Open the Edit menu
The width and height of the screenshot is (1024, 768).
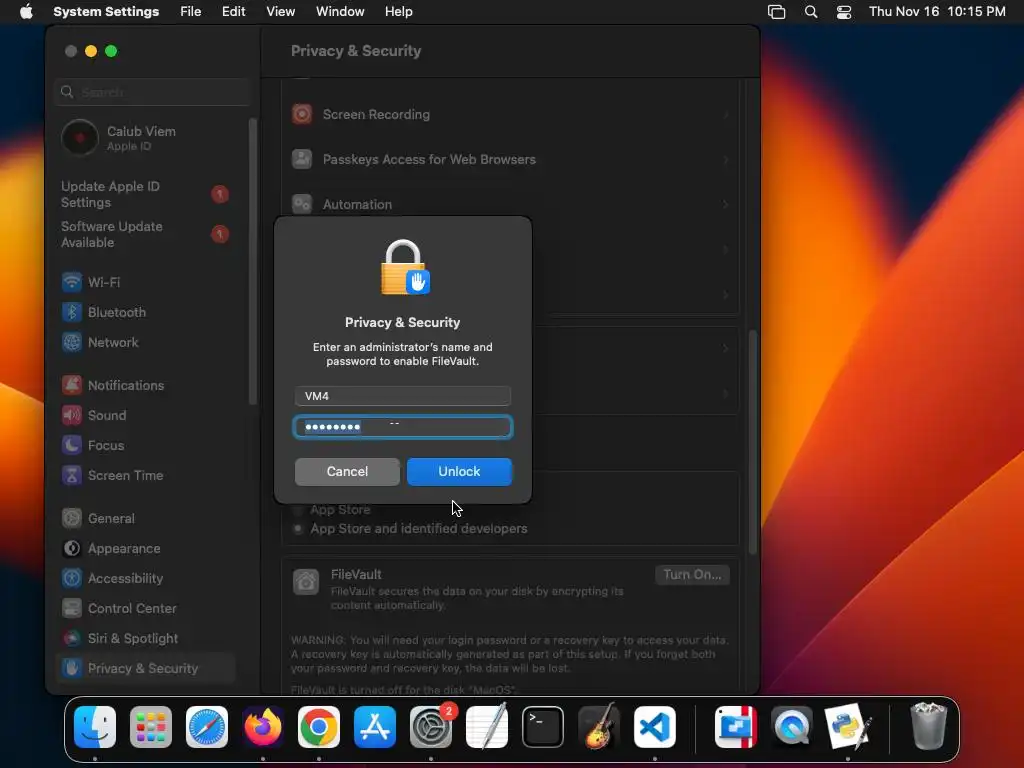pyautogui.click(x=233, y=12)
